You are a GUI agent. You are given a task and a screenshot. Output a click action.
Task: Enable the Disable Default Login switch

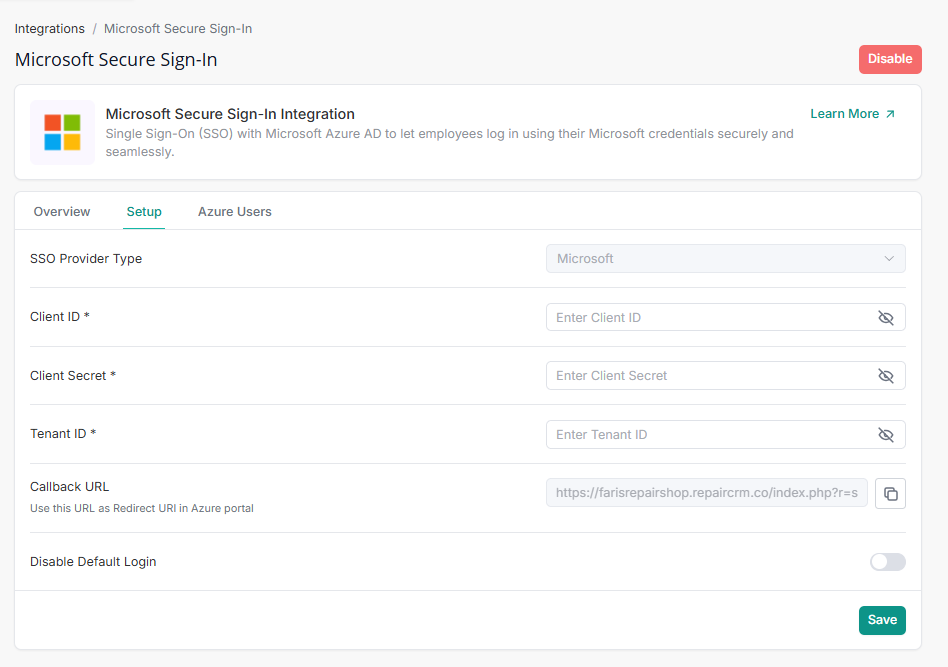coord(887,562)
